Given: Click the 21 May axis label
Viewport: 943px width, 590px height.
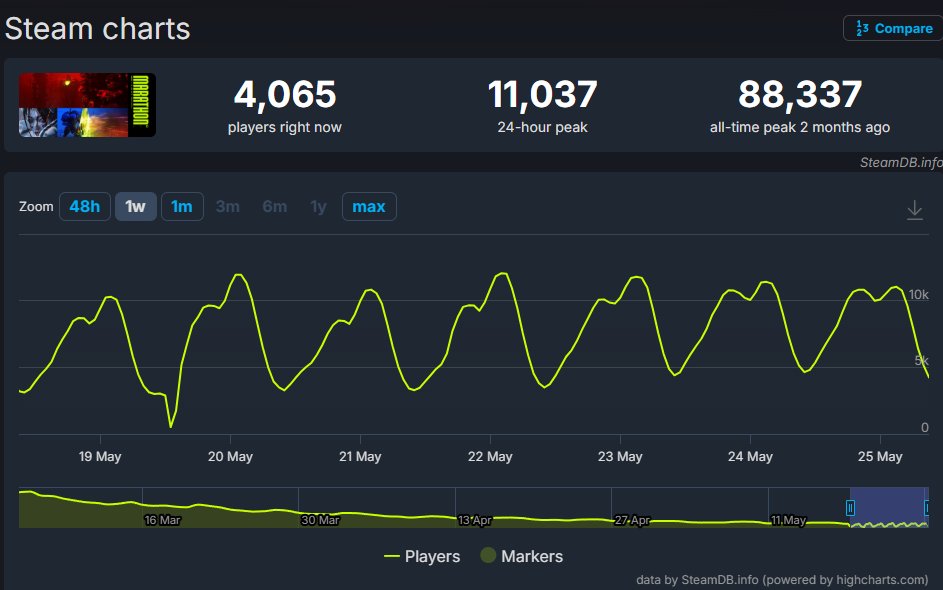Looking at the screenshot, I should [360, 456].
